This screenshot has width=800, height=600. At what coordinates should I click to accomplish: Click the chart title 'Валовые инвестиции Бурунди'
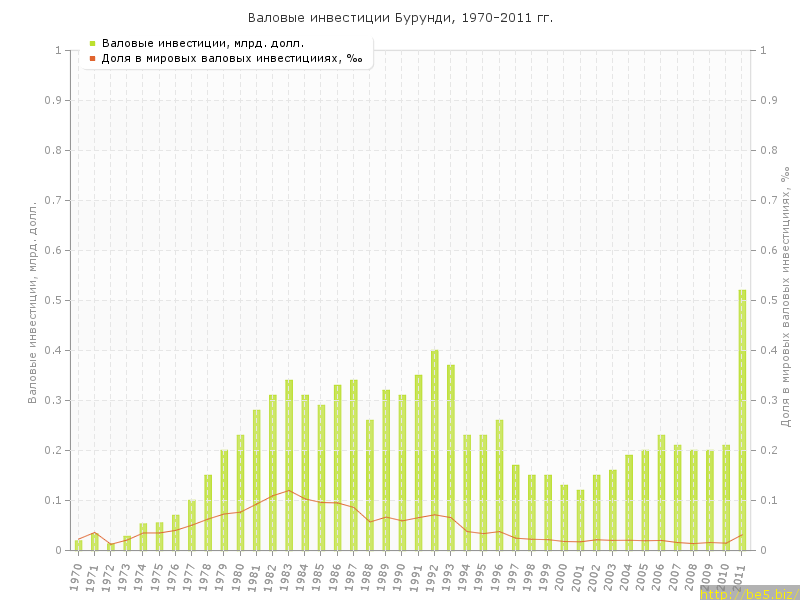click(x=400, y=18)
